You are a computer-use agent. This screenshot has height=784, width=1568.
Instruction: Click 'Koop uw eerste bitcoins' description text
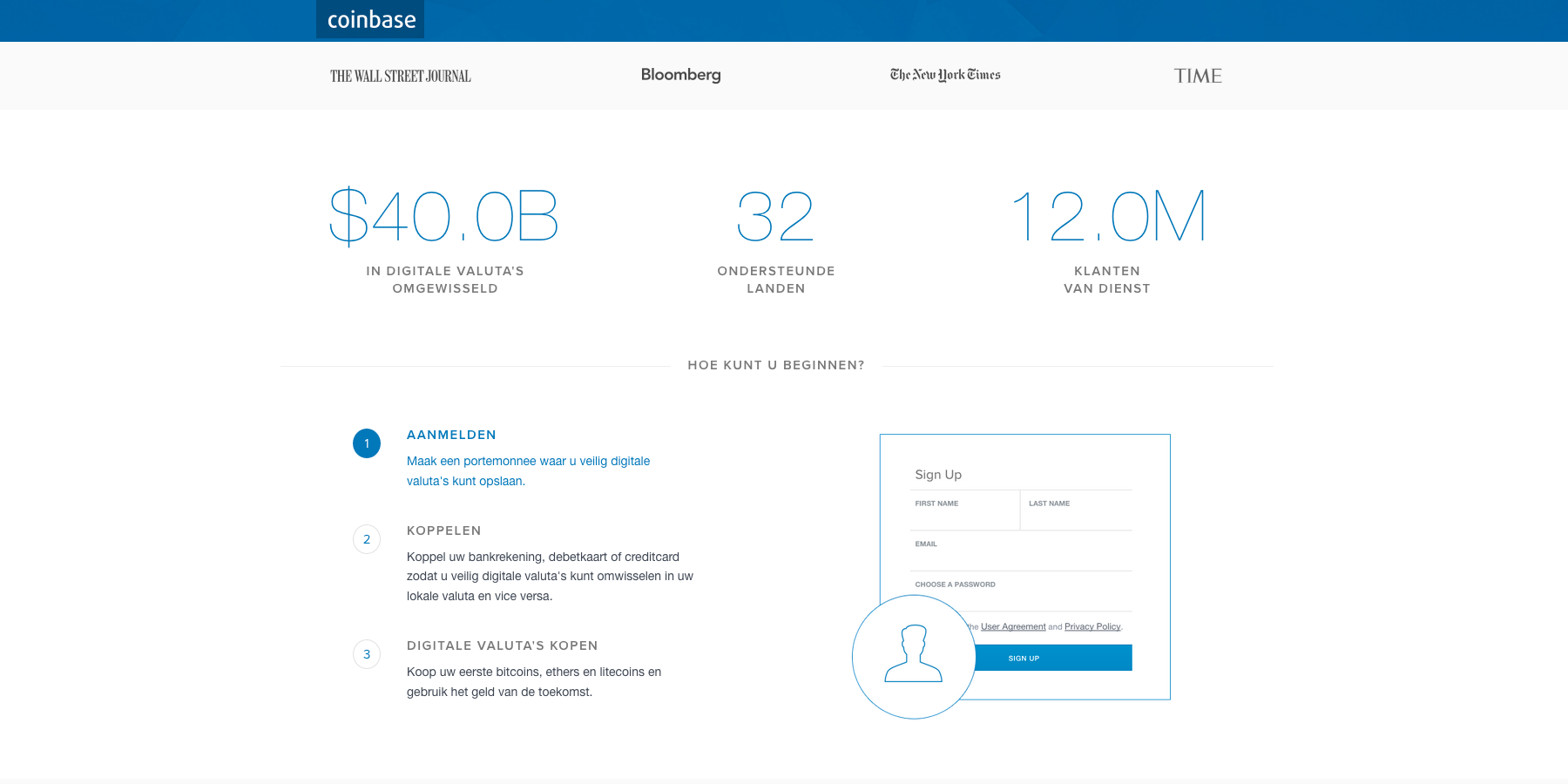point(534,682)
